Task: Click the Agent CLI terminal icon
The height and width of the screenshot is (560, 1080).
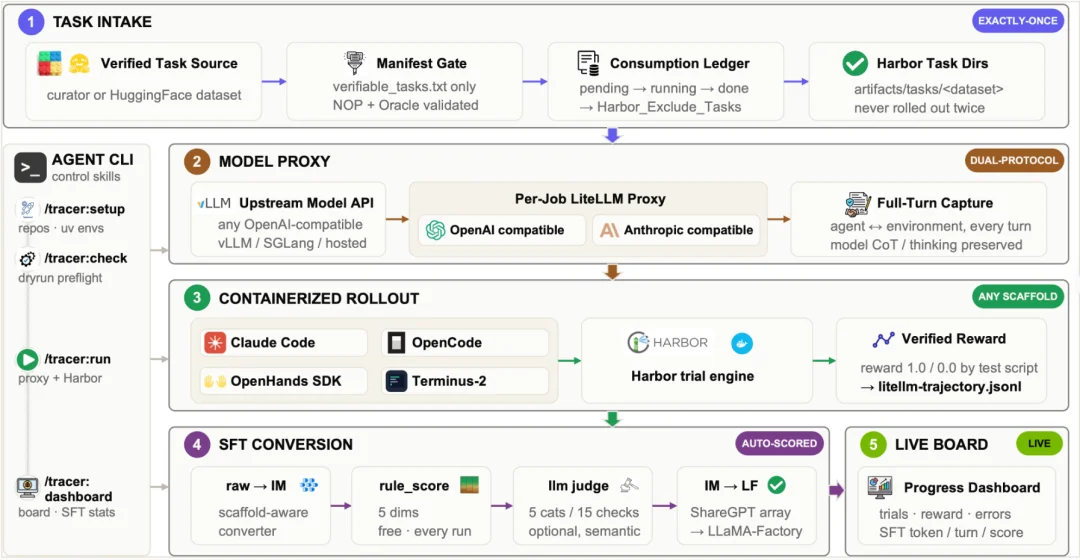Action: coord(30,167)
